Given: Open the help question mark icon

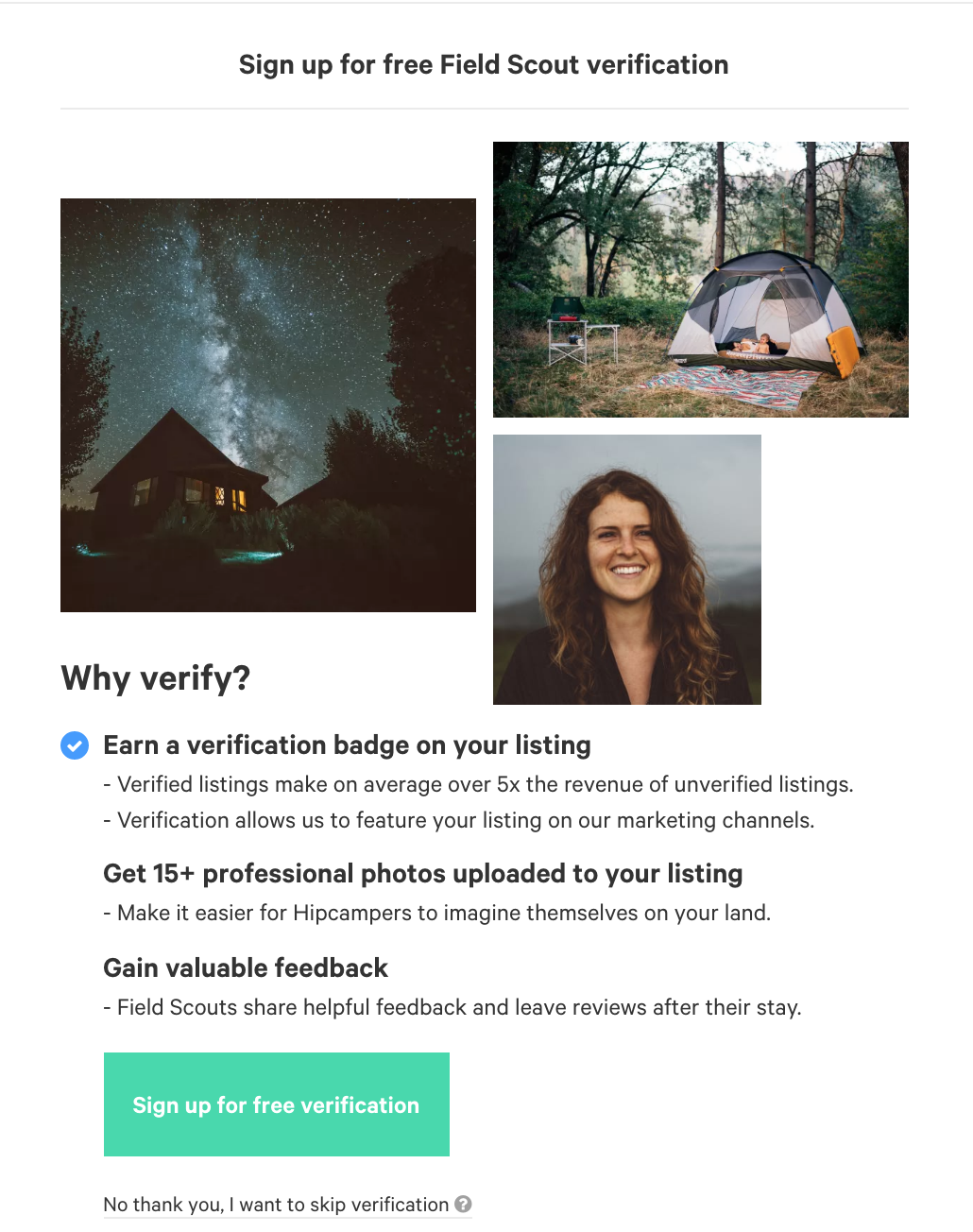Looking at the screenshot, I should click(463, 1204).
